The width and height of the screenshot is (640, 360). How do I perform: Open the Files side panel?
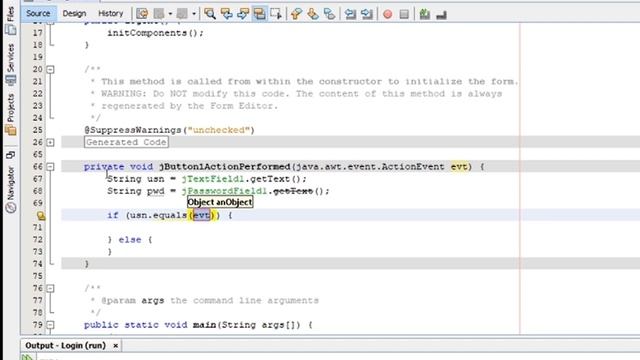point(11,20)
